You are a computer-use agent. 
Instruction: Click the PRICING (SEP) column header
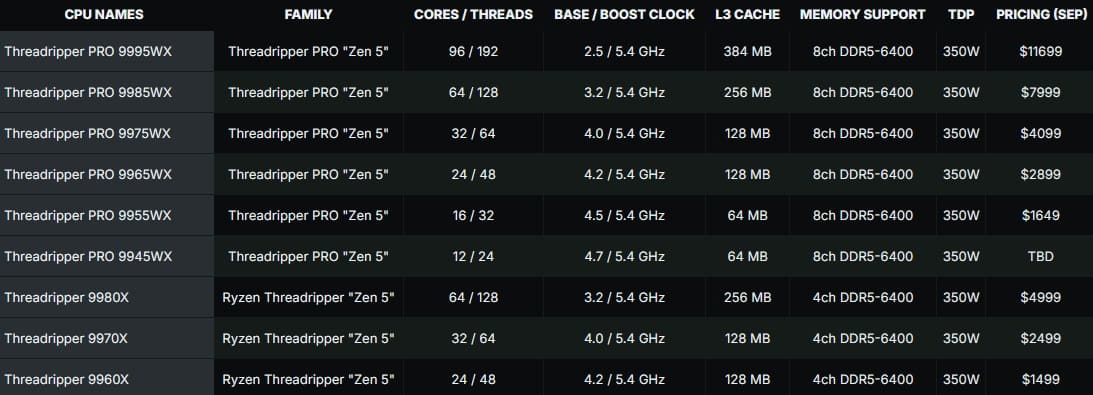(x=1041, y=15)
